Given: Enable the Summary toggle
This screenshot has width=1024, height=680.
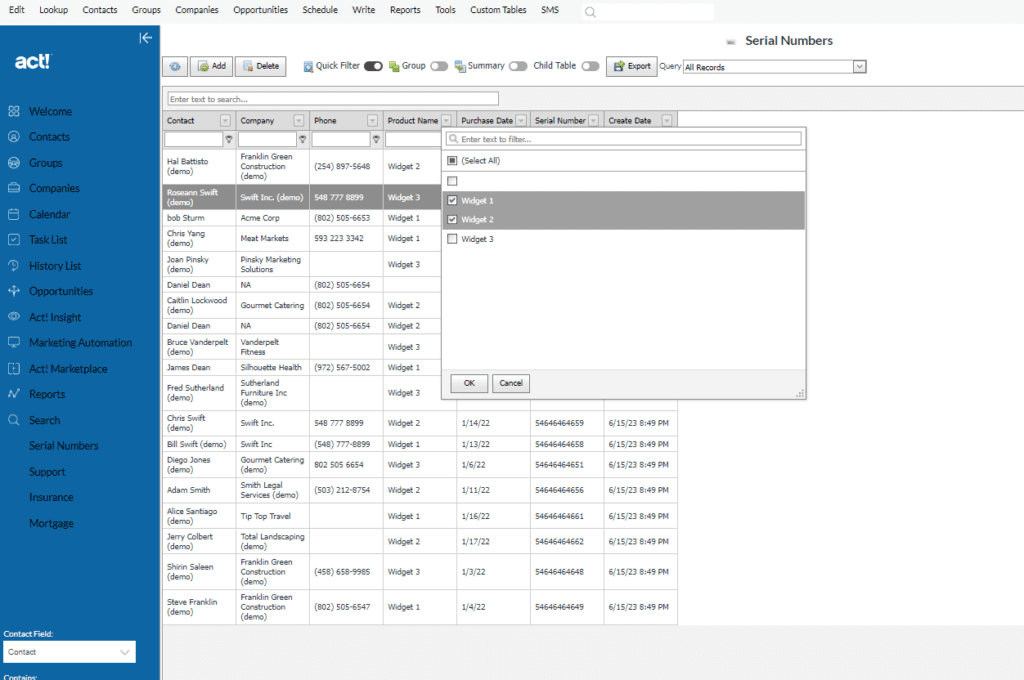Looking at the screenshot, I should (x=518, y=66).
